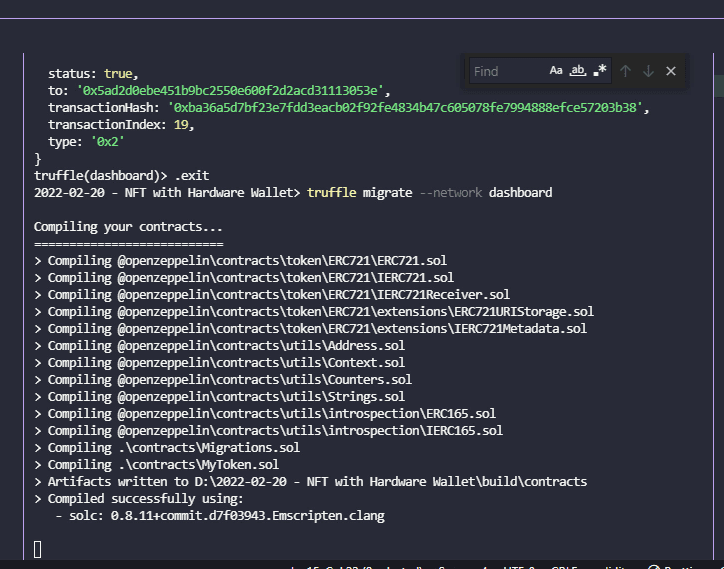The height and width of the screenshot is (569, 724).
Task: Click the type '0x2' value
Action: [x=108, y=142]
